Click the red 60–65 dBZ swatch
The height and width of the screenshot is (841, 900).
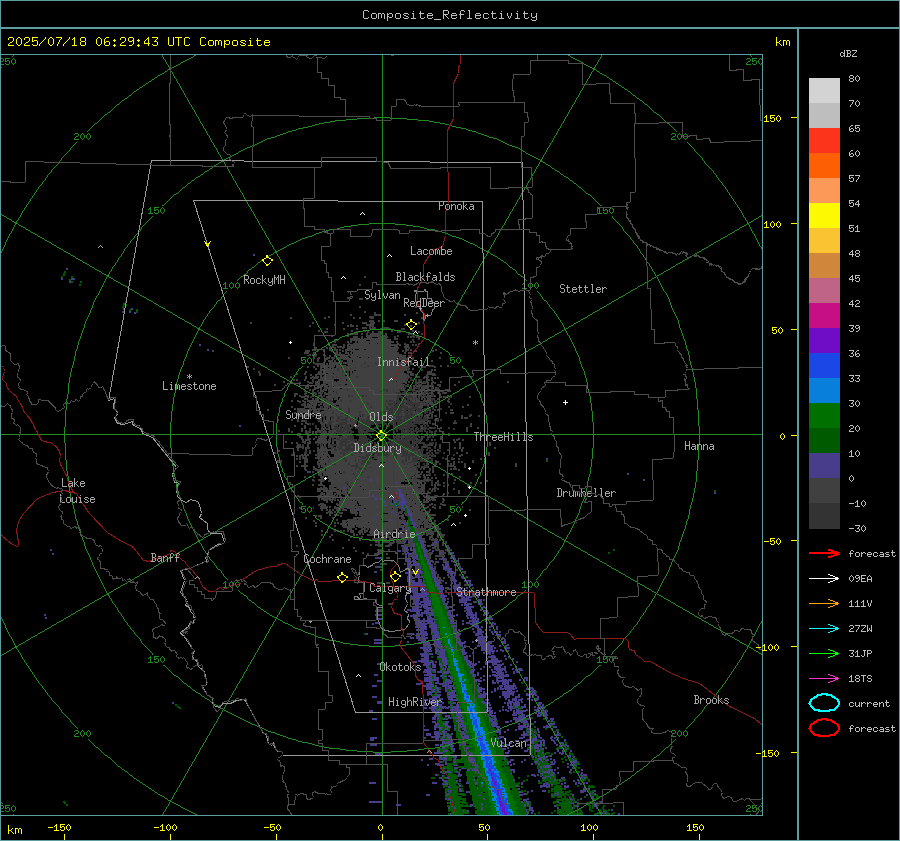(x=824, y=141)
